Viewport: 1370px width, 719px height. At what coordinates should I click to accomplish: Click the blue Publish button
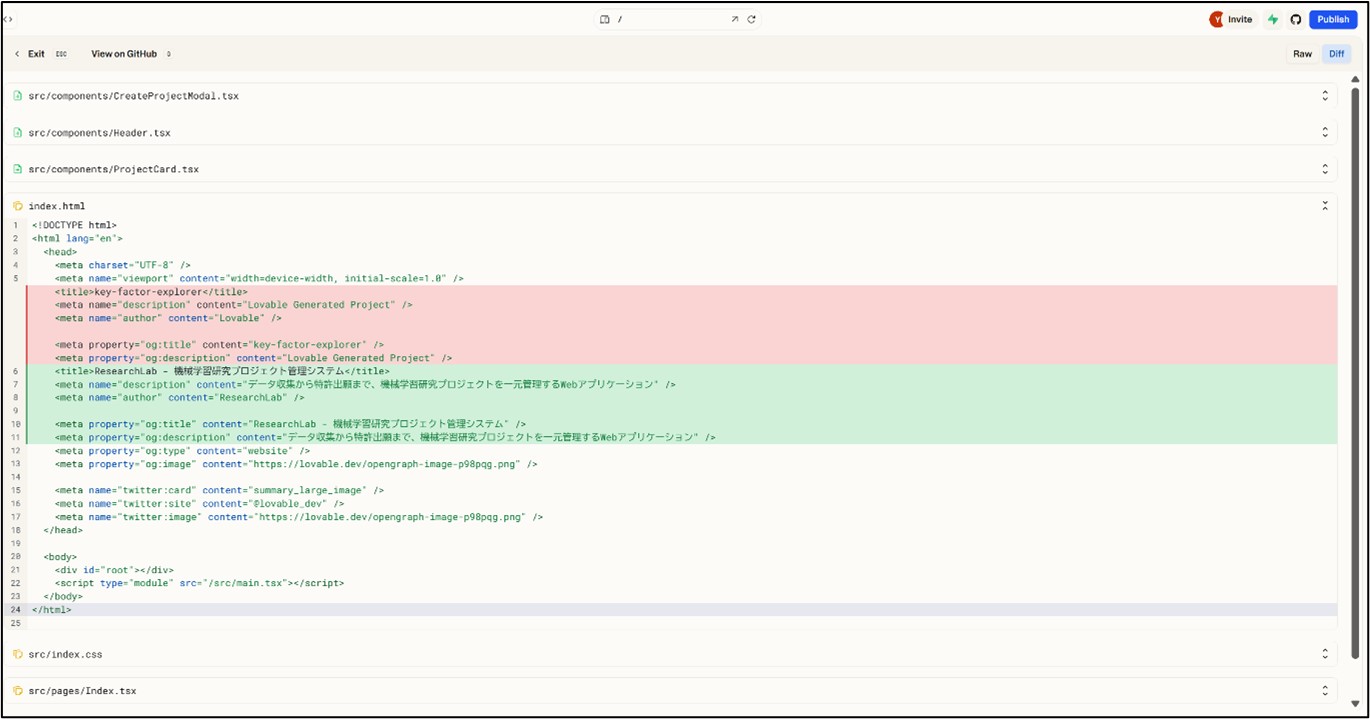point(1332,19)
